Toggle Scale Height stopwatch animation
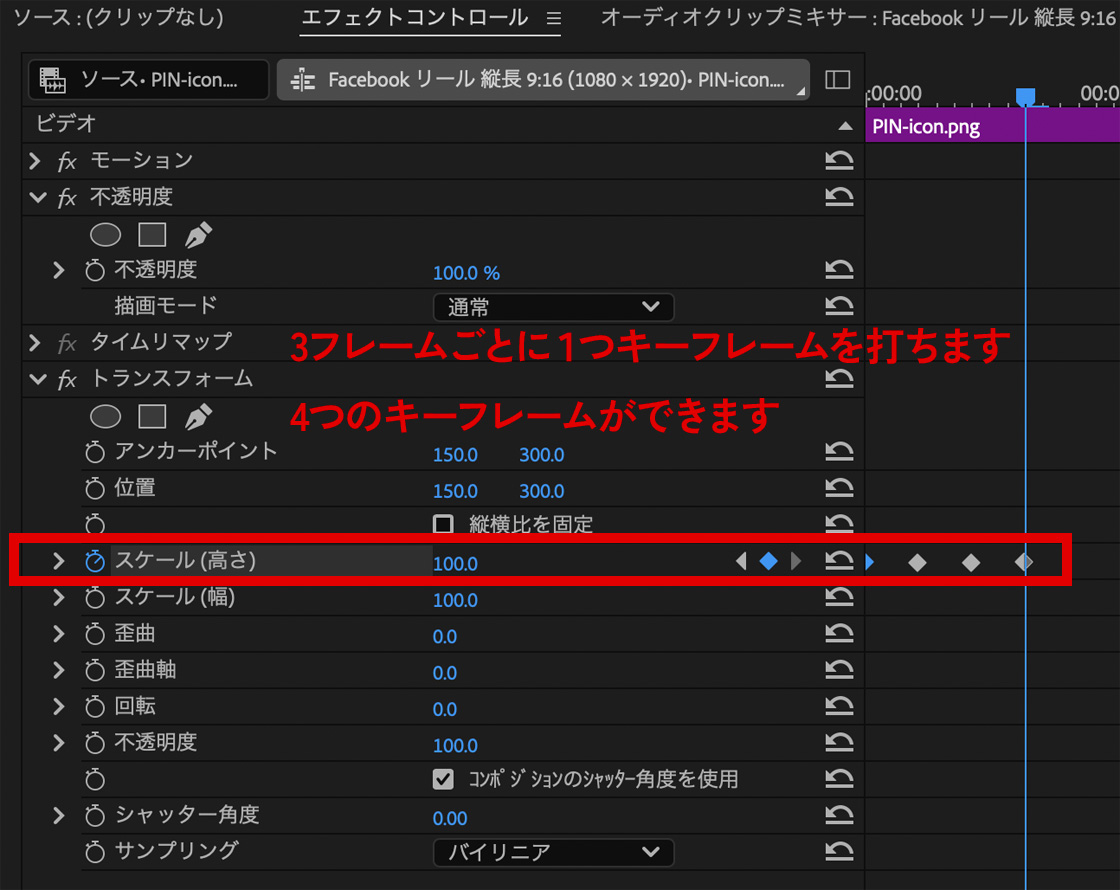This screenshot has height=890, width=1120. 95,561
